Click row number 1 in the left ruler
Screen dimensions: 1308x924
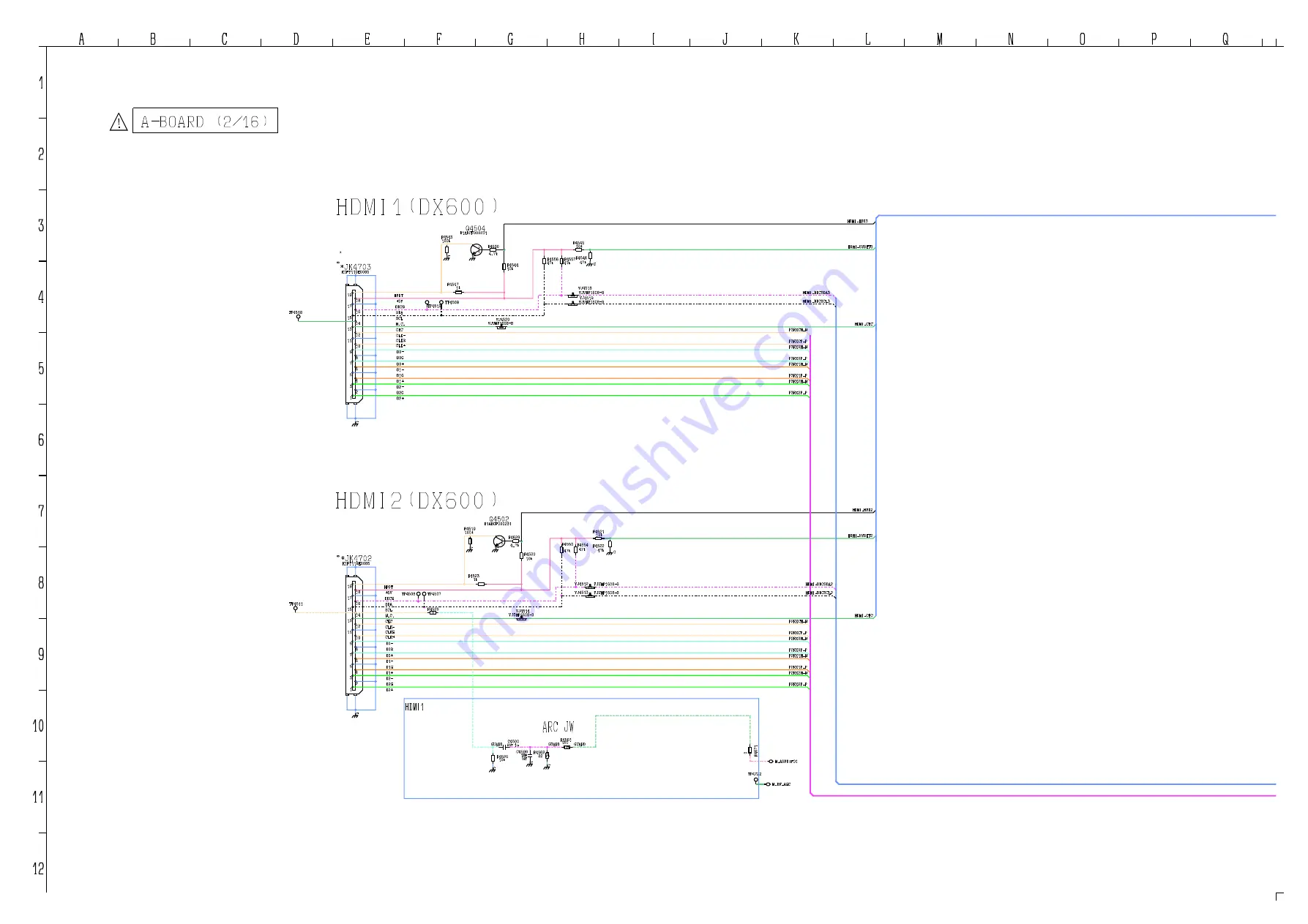point(41,83)
